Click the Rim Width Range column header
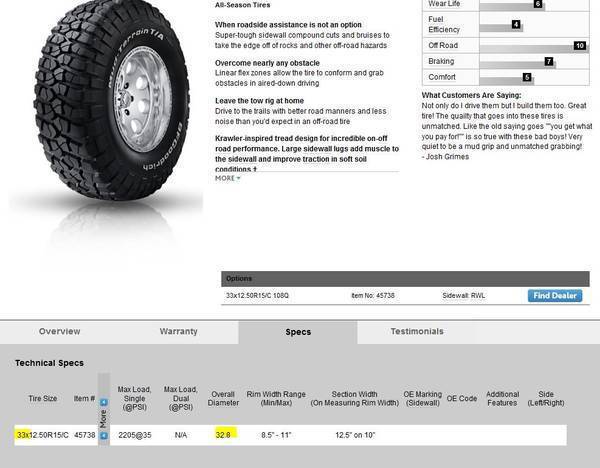The width and height of the screenshot is (600, 468). tap(276, 398)
